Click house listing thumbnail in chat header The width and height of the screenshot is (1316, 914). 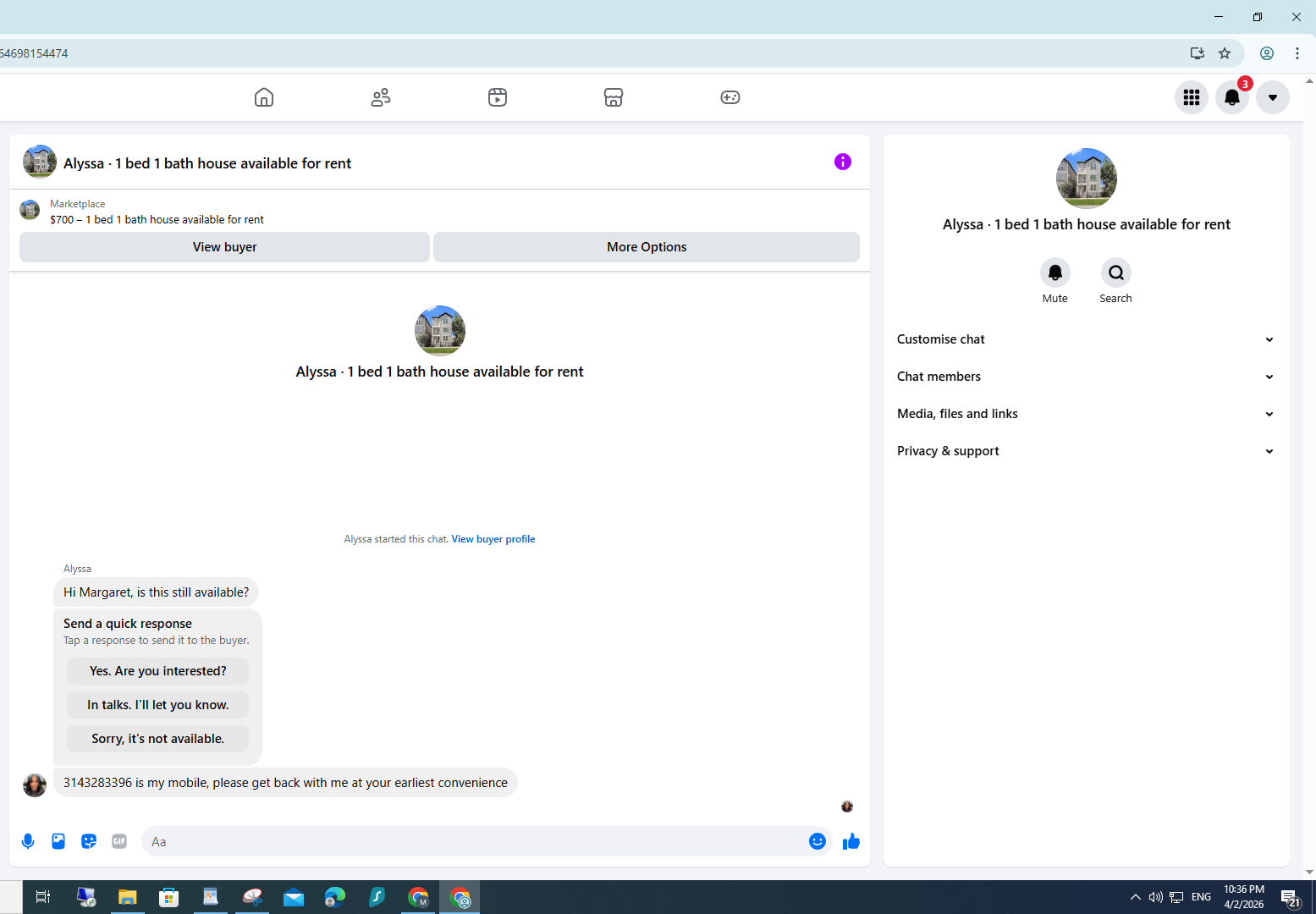40,162
